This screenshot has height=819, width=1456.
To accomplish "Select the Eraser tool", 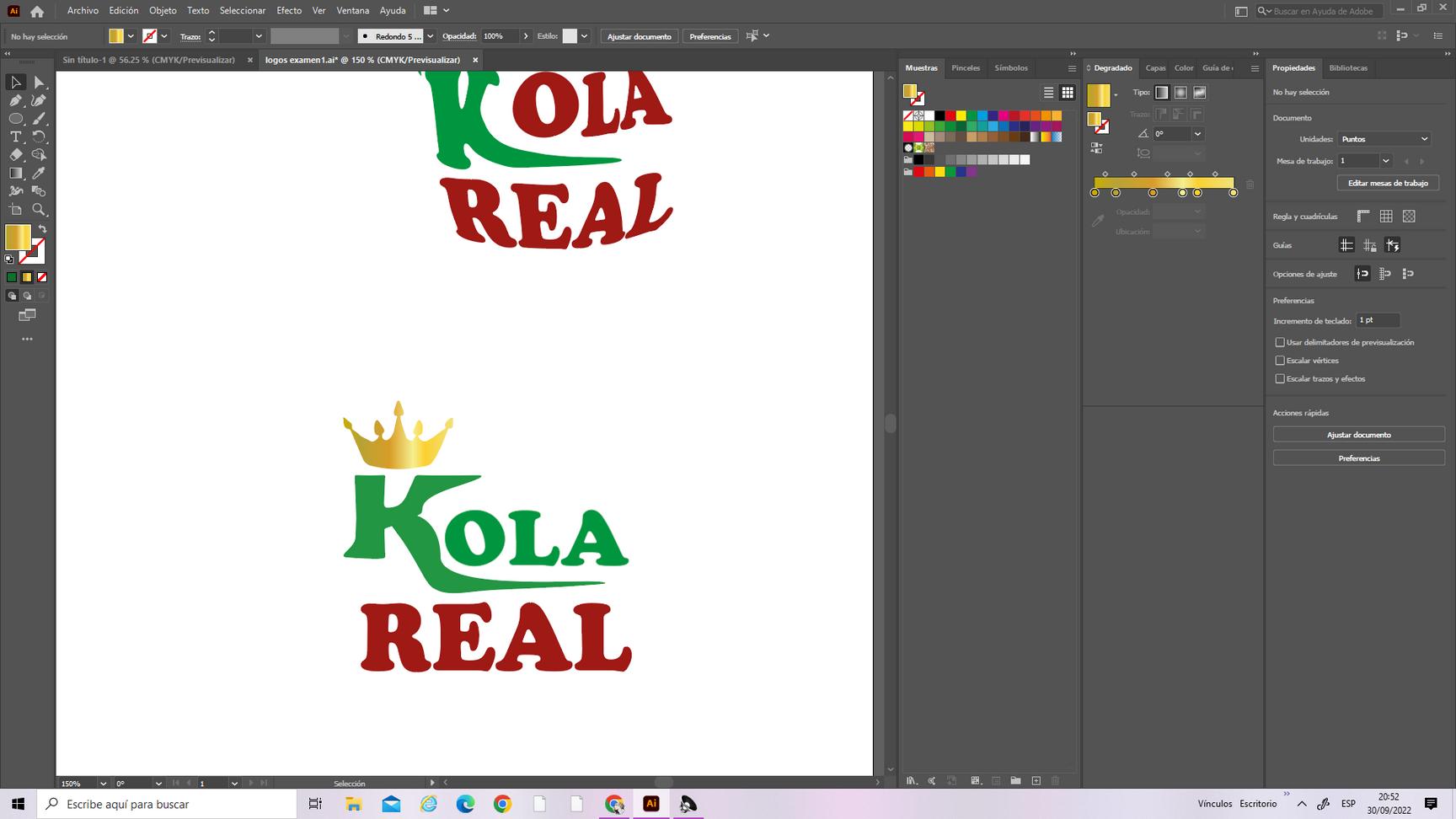I will point(15,155).
